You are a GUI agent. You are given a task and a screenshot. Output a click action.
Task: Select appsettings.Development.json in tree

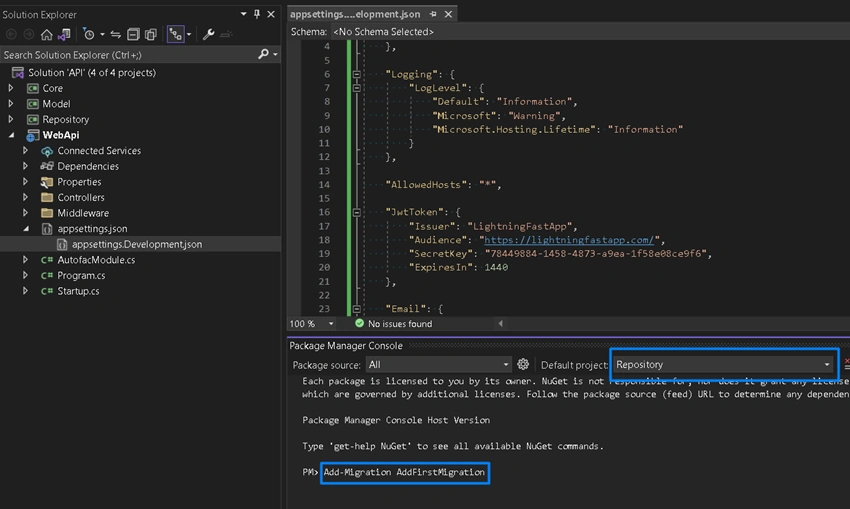137,244
